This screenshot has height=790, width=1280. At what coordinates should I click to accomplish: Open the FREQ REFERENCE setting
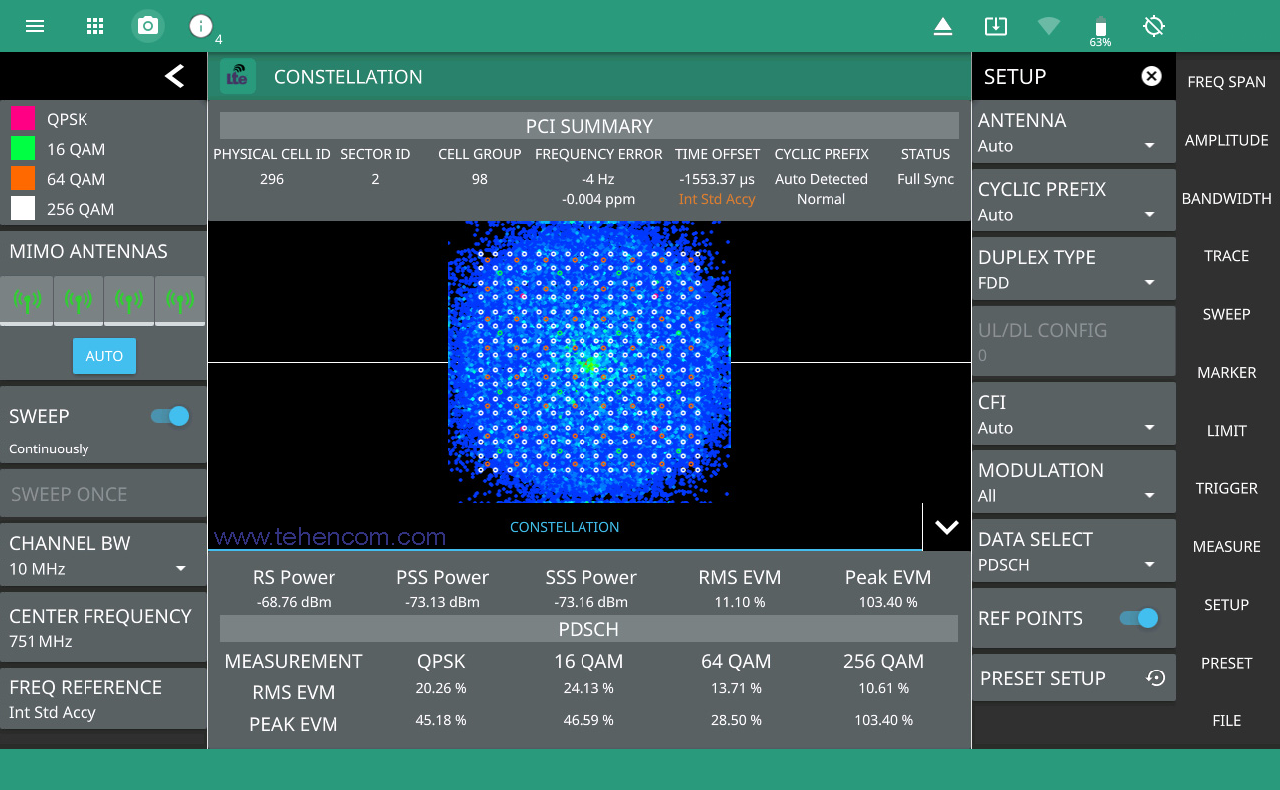point(103,699)
